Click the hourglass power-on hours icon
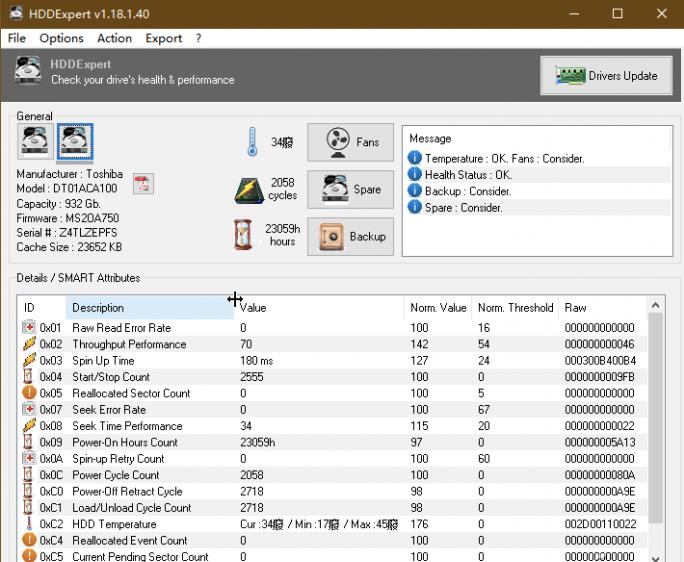684x562 pixels. click(243, 235)
